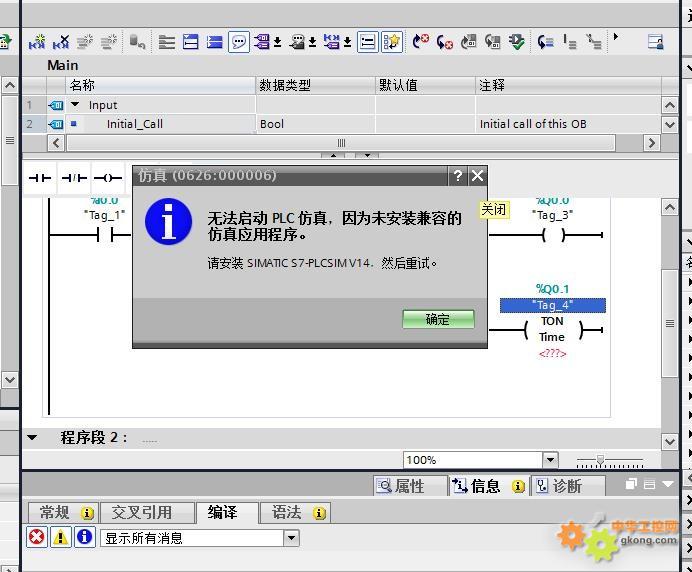
Task: Click the far-right editor toolbar icon
Action: click(x=656, y=42)
